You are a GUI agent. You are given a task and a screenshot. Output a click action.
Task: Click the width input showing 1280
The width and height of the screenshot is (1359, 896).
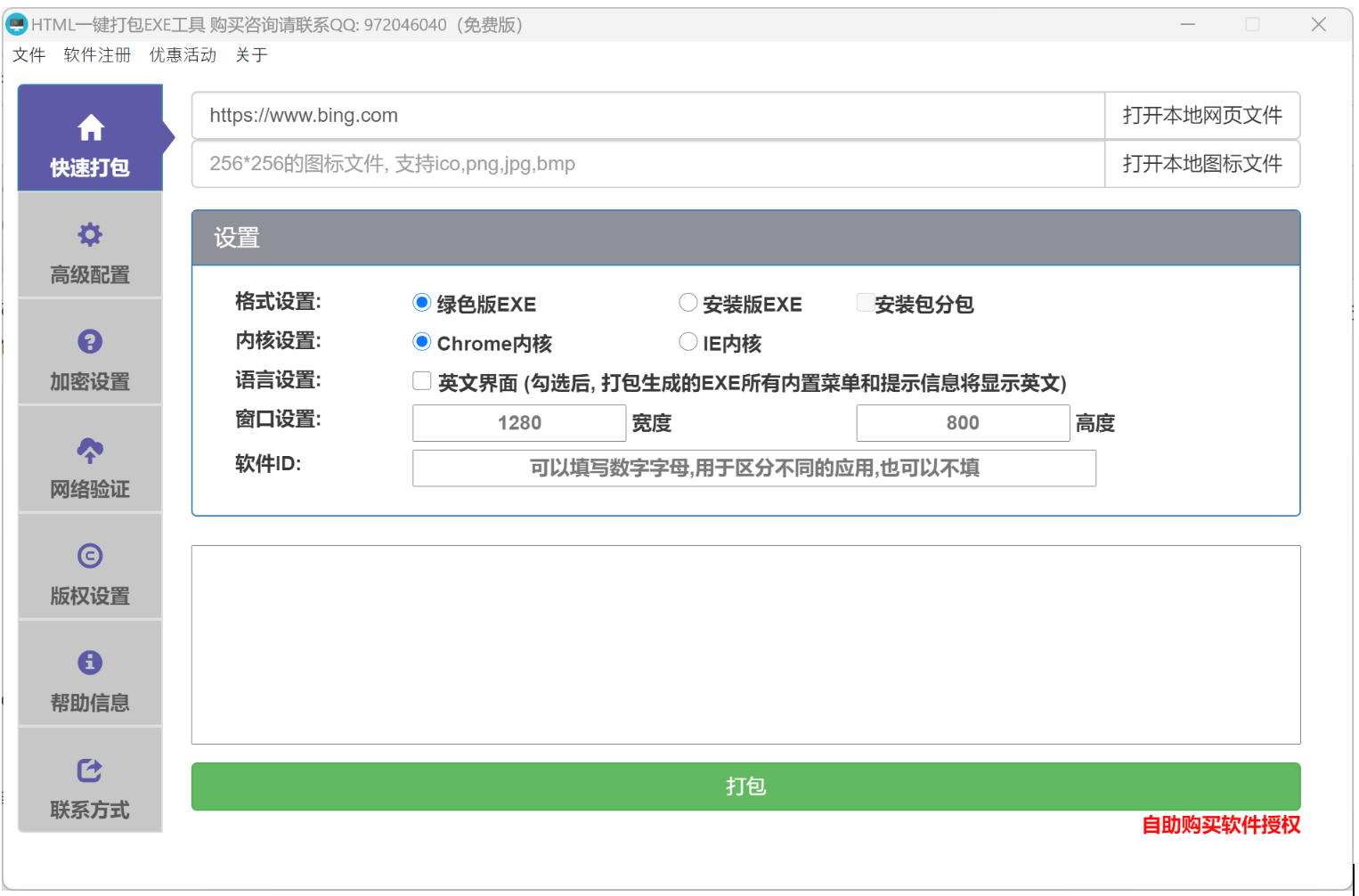(x=519, y=422)
